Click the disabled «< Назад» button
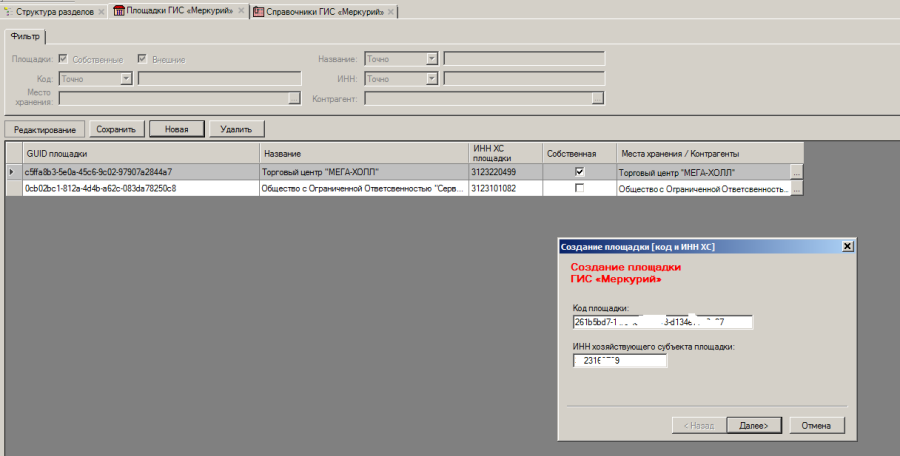The image size is (900, 456). point(698,426)
